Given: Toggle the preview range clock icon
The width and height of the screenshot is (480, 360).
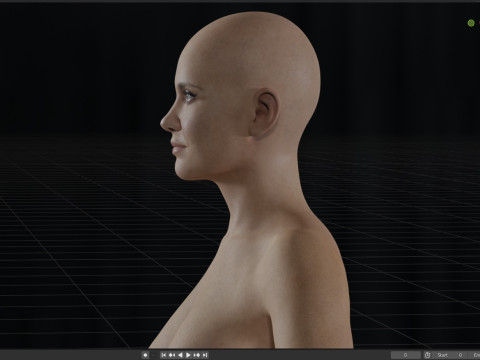Looking at the screenshot, I should 427,355.
